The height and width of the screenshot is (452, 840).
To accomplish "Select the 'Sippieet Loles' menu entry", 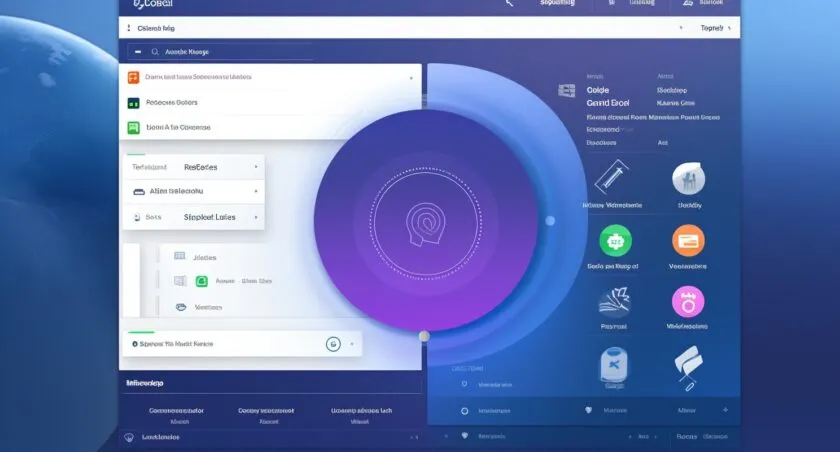I will 209,217.
